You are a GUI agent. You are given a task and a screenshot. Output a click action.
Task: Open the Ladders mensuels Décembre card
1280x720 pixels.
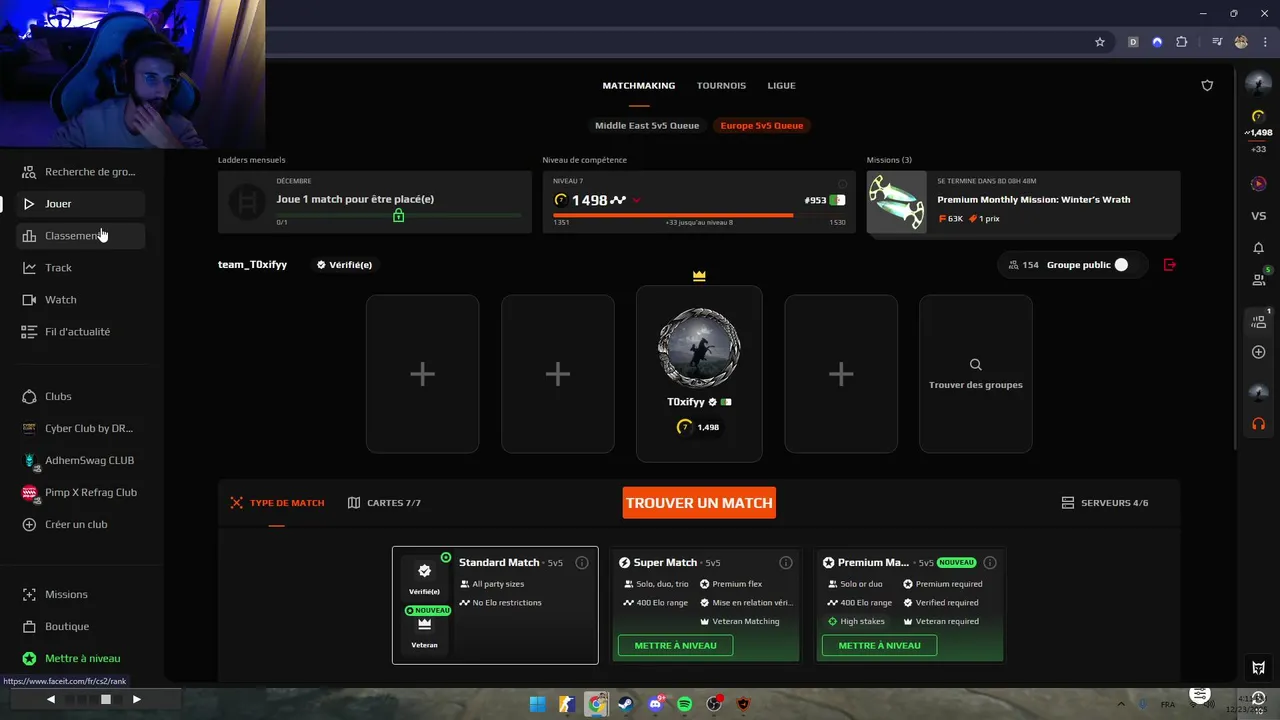coord(375,202)
